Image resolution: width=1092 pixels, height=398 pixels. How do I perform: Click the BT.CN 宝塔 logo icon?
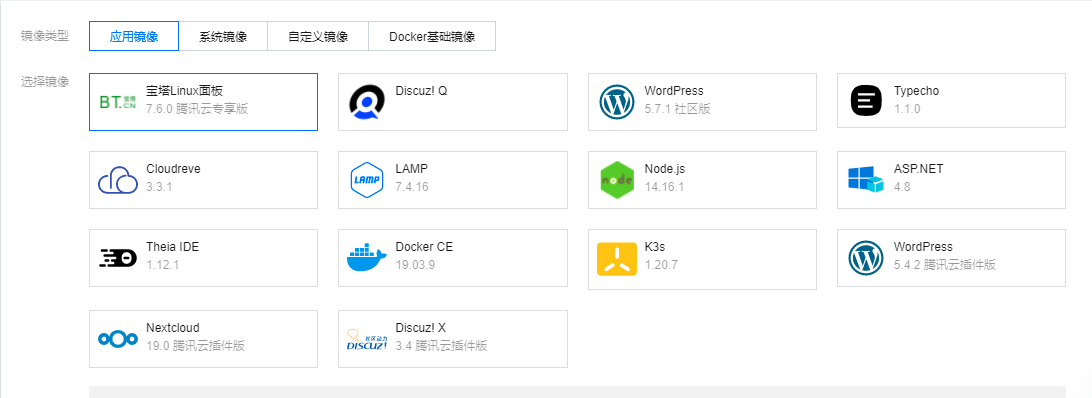(x=117, y=102)
